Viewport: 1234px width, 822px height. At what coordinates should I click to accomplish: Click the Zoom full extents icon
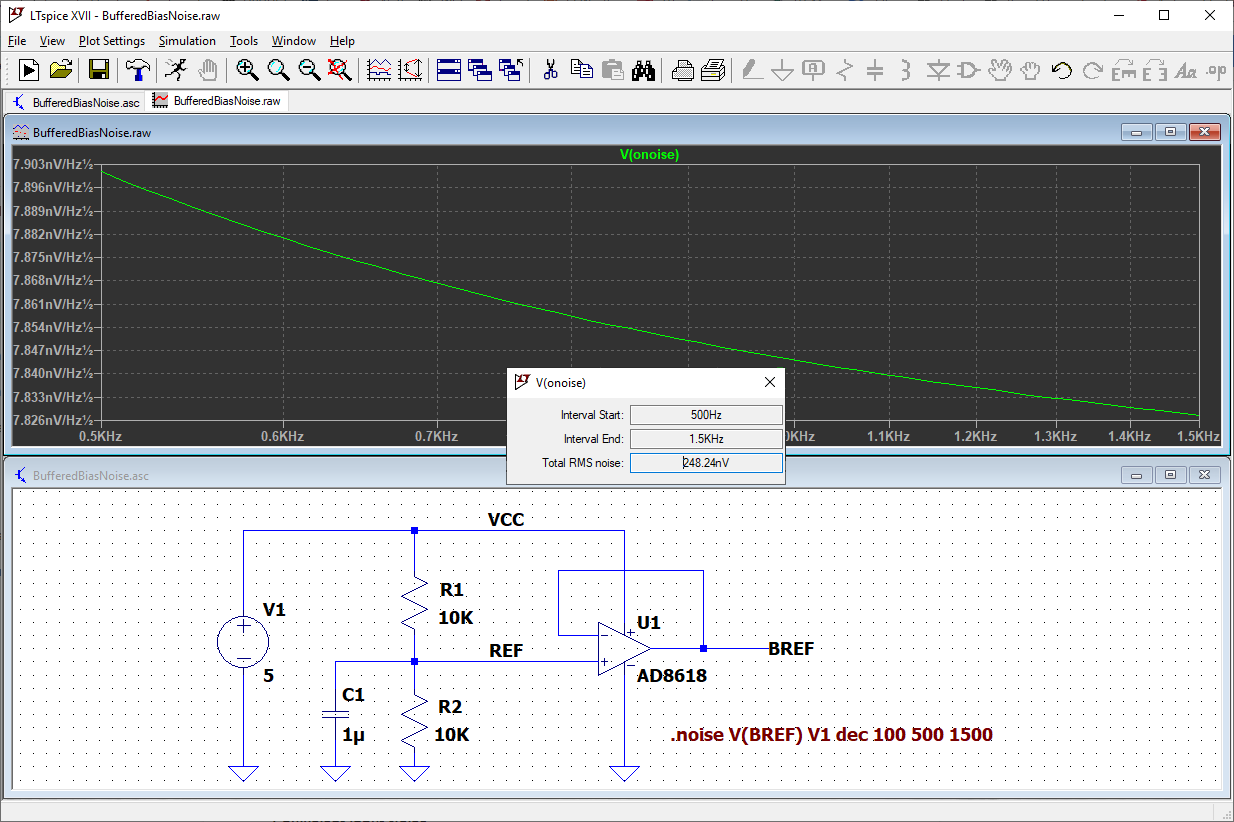340,70
